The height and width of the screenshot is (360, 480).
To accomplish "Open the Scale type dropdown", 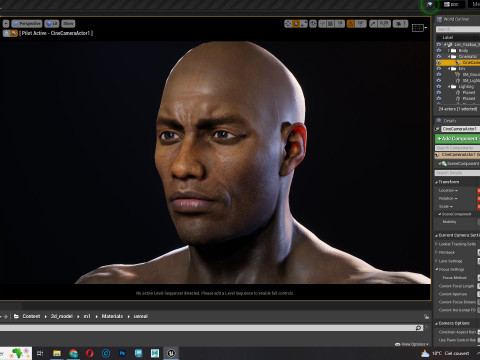I will click(446, 207).
